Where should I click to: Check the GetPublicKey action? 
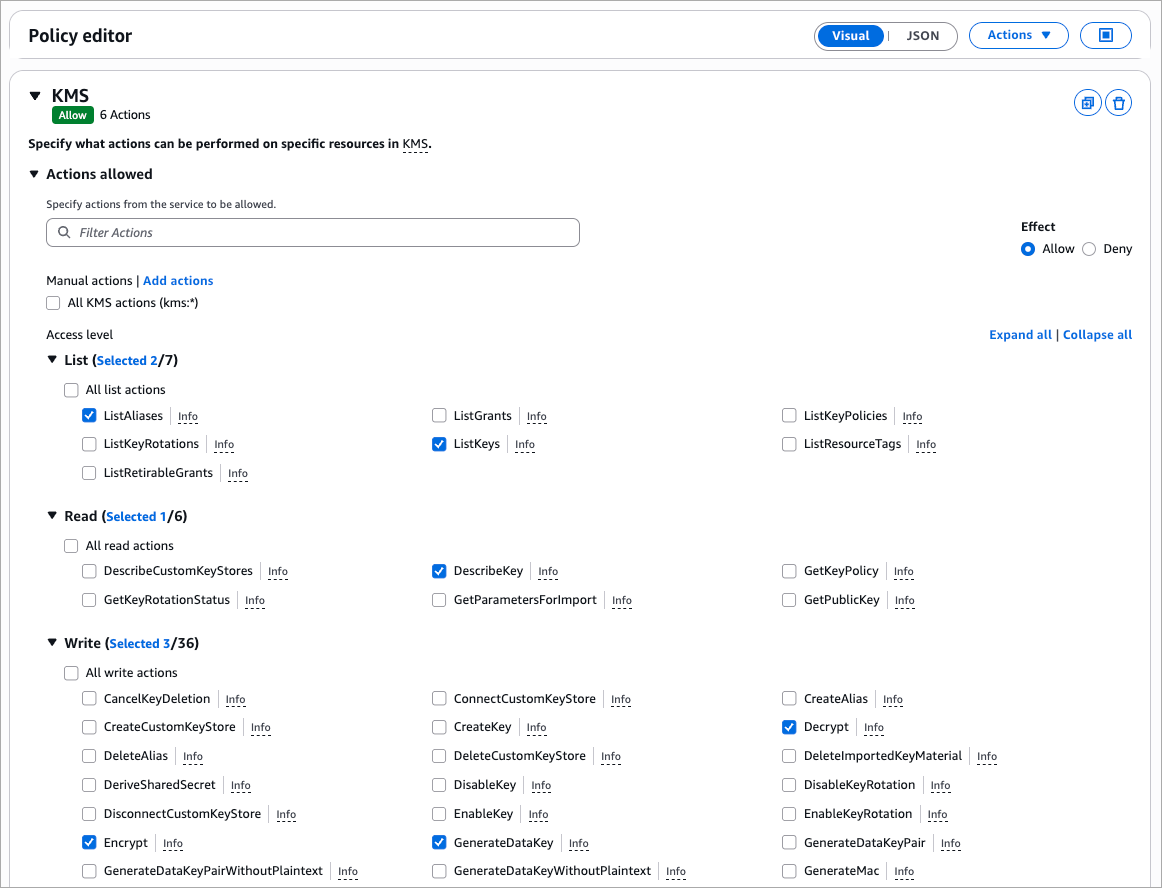[x=789, y=600]
